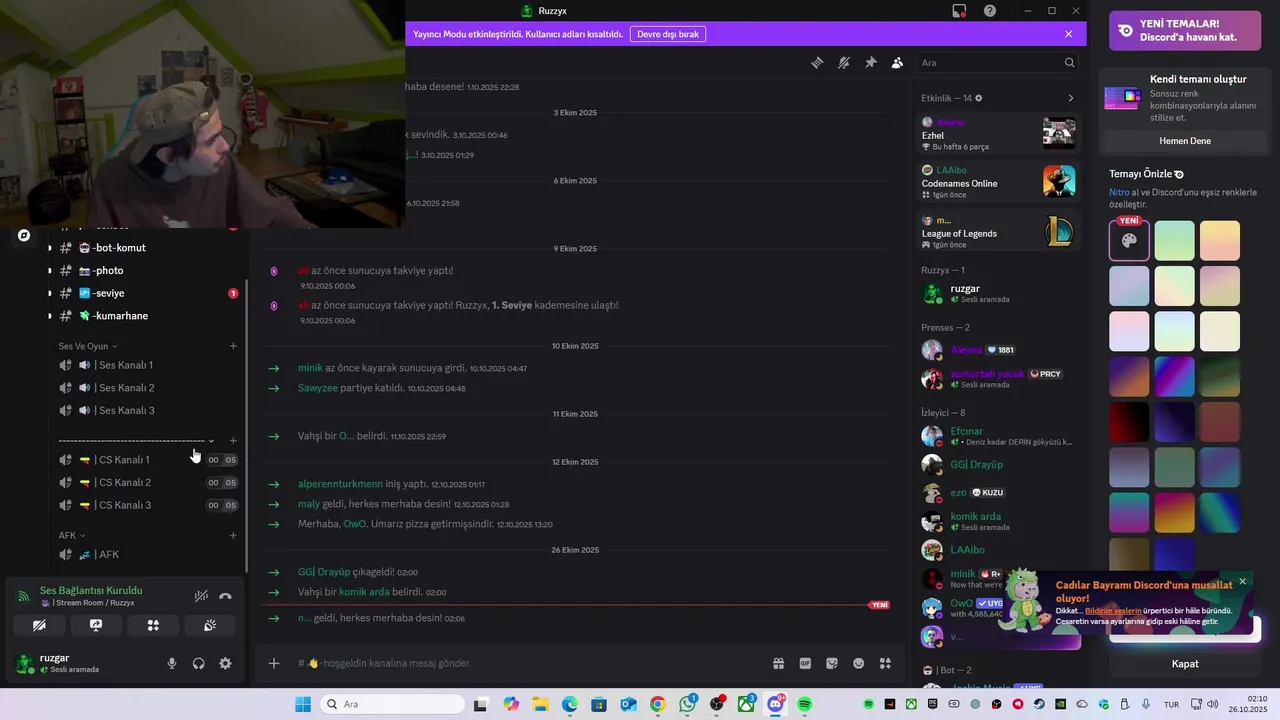Click the Nitro link in theme panel

pos(1119,192)
